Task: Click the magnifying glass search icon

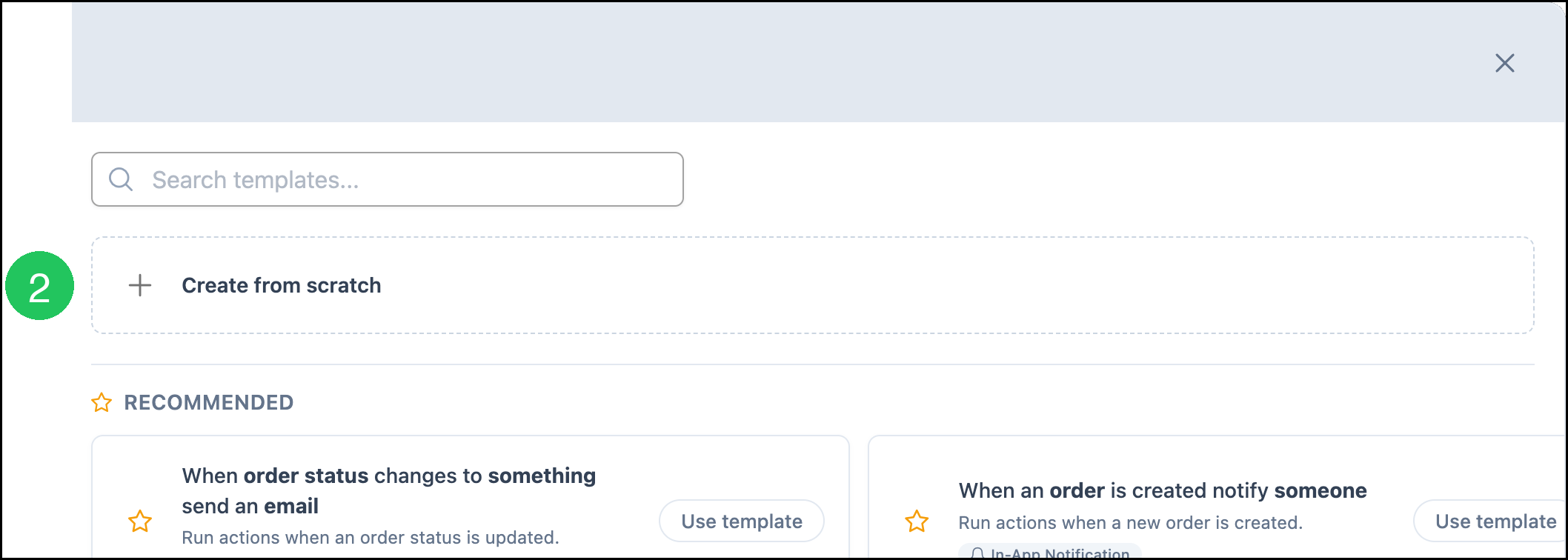Action: point(121,179)
